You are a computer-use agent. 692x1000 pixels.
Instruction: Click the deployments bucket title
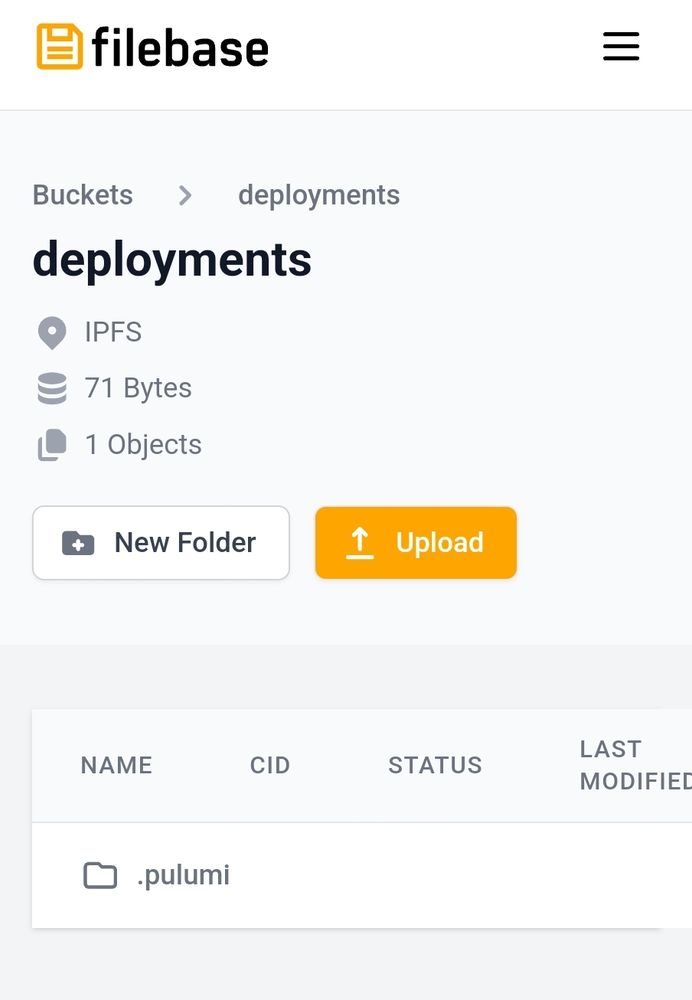[172, 260]
